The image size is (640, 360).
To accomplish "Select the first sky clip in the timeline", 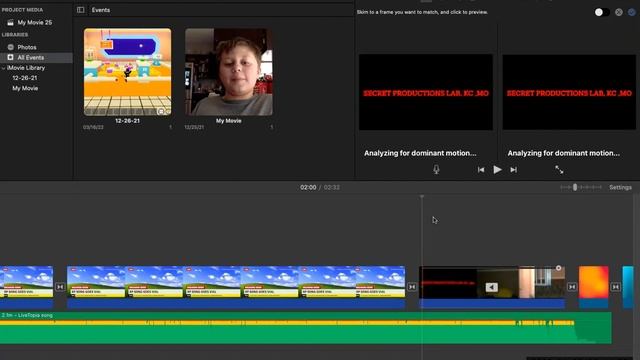I will [x=27, y=287].
